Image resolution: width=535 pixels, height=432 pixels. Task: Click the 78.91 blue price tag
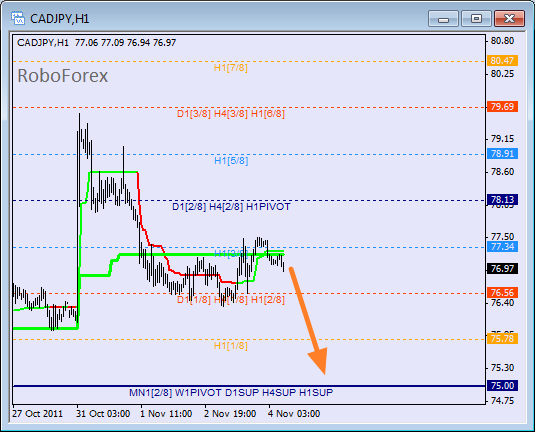[x=502, y=154]
